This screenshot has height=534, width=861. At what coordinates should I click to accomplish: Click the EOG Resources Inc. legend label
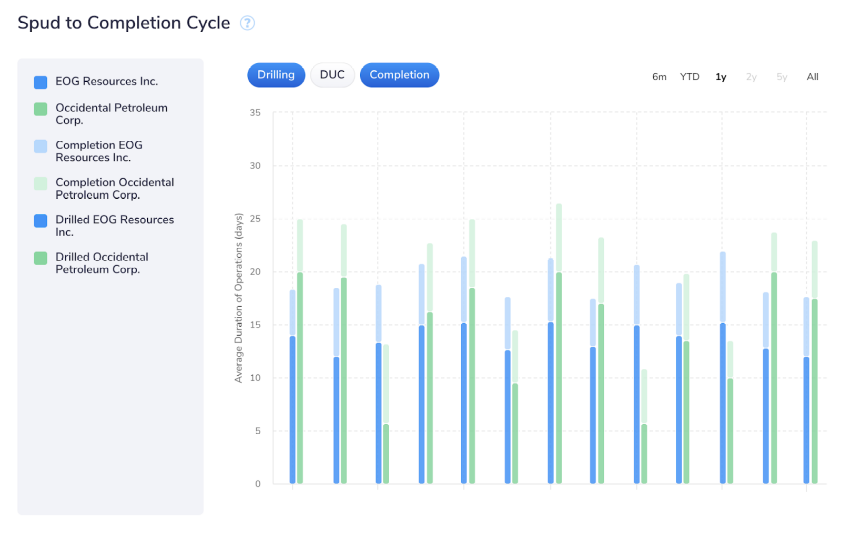click(106, 82)
